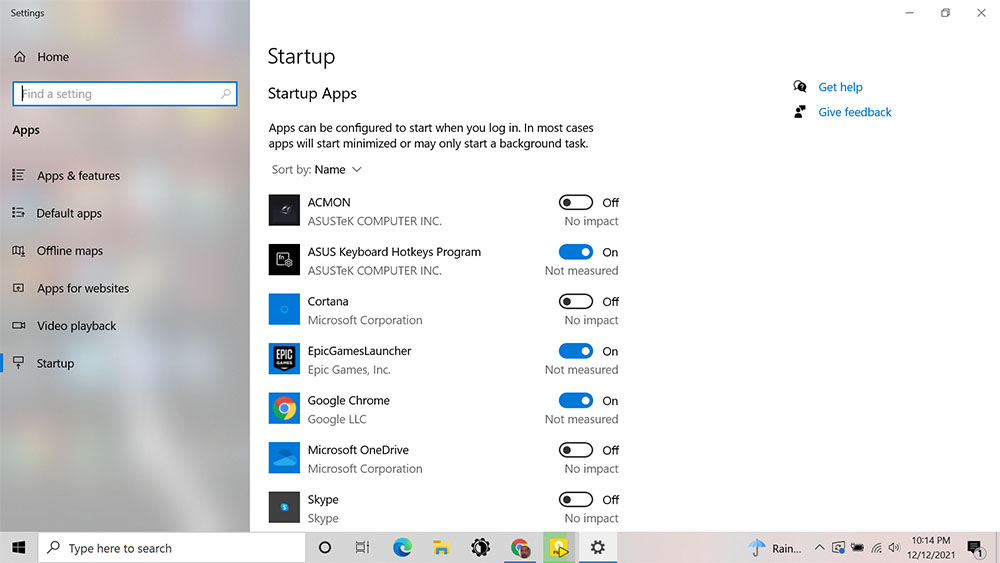This screenshot has width=1000, height=563.
Task: Open the Get help link
Action: coord(840,87)
